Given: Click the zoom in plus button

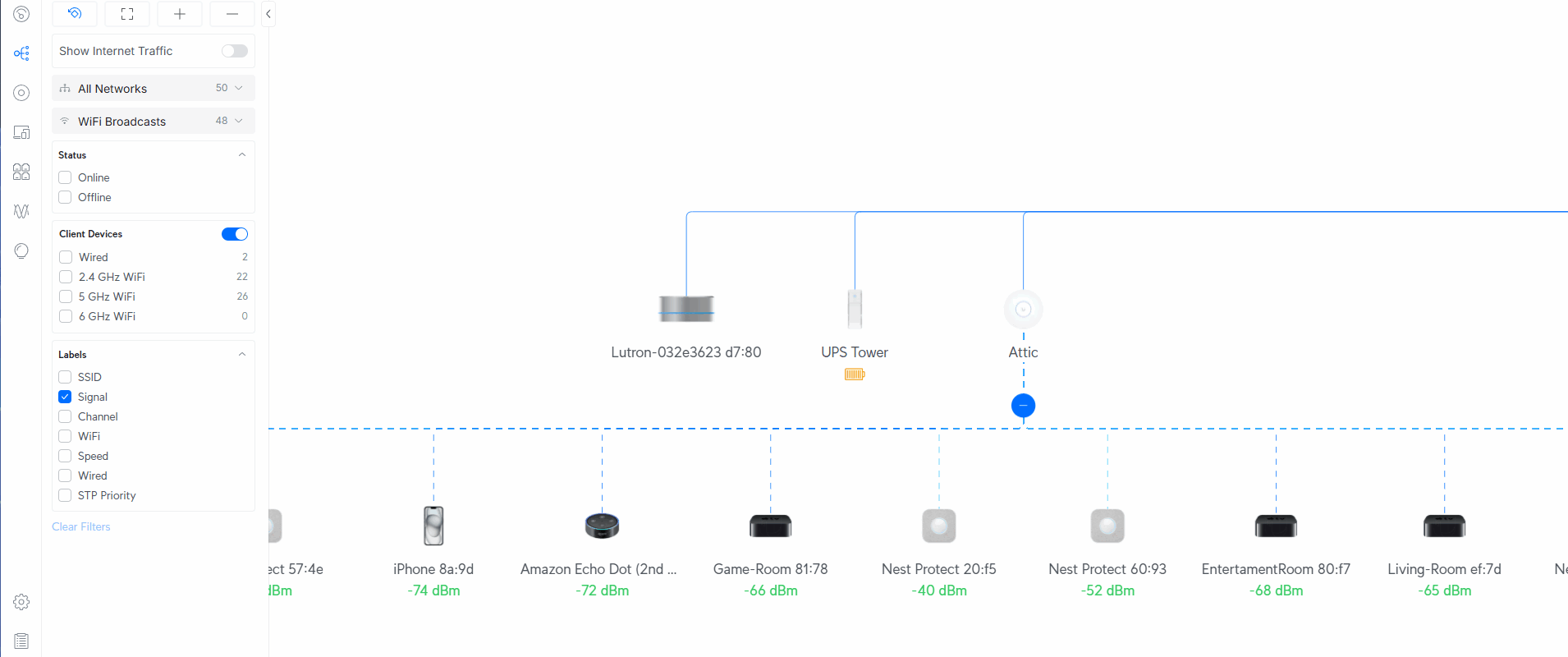Looking at the screenshot, I should pyautogui.click(x=179, y=14).
